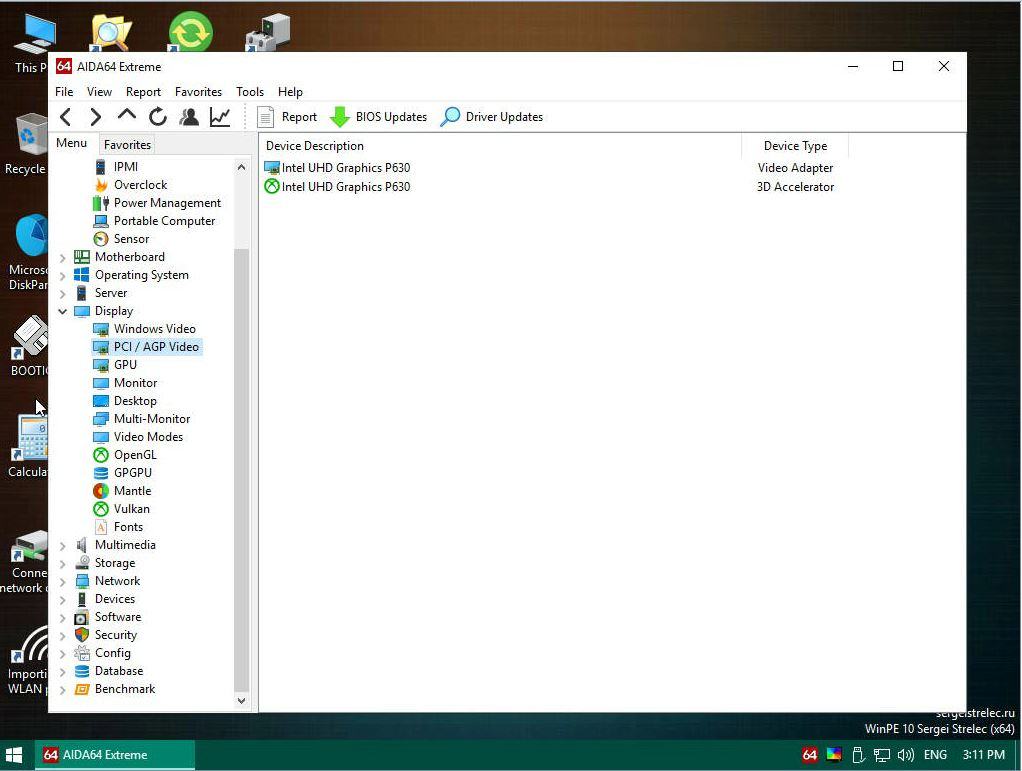Expand the Config node

pyautogui.click(x=63, y=654)
